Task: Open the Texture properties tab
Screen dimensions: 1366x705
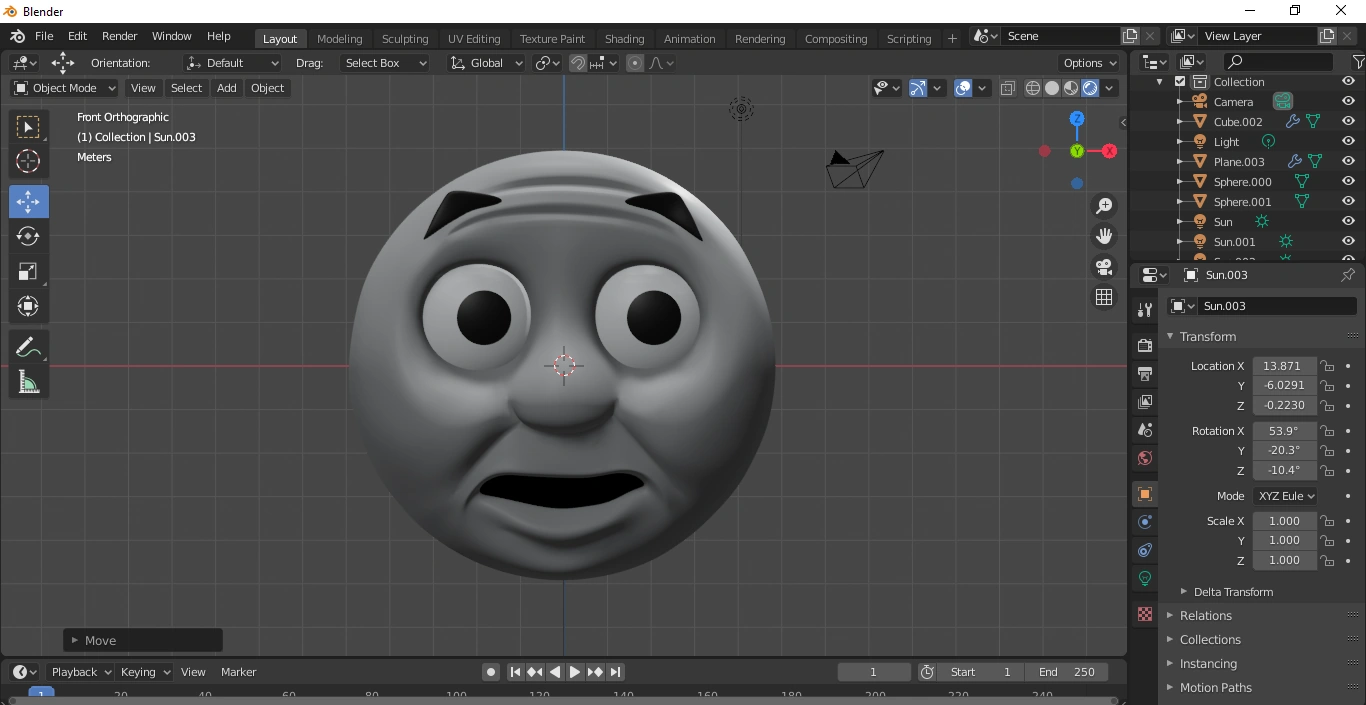Action: coord(1143,614)
